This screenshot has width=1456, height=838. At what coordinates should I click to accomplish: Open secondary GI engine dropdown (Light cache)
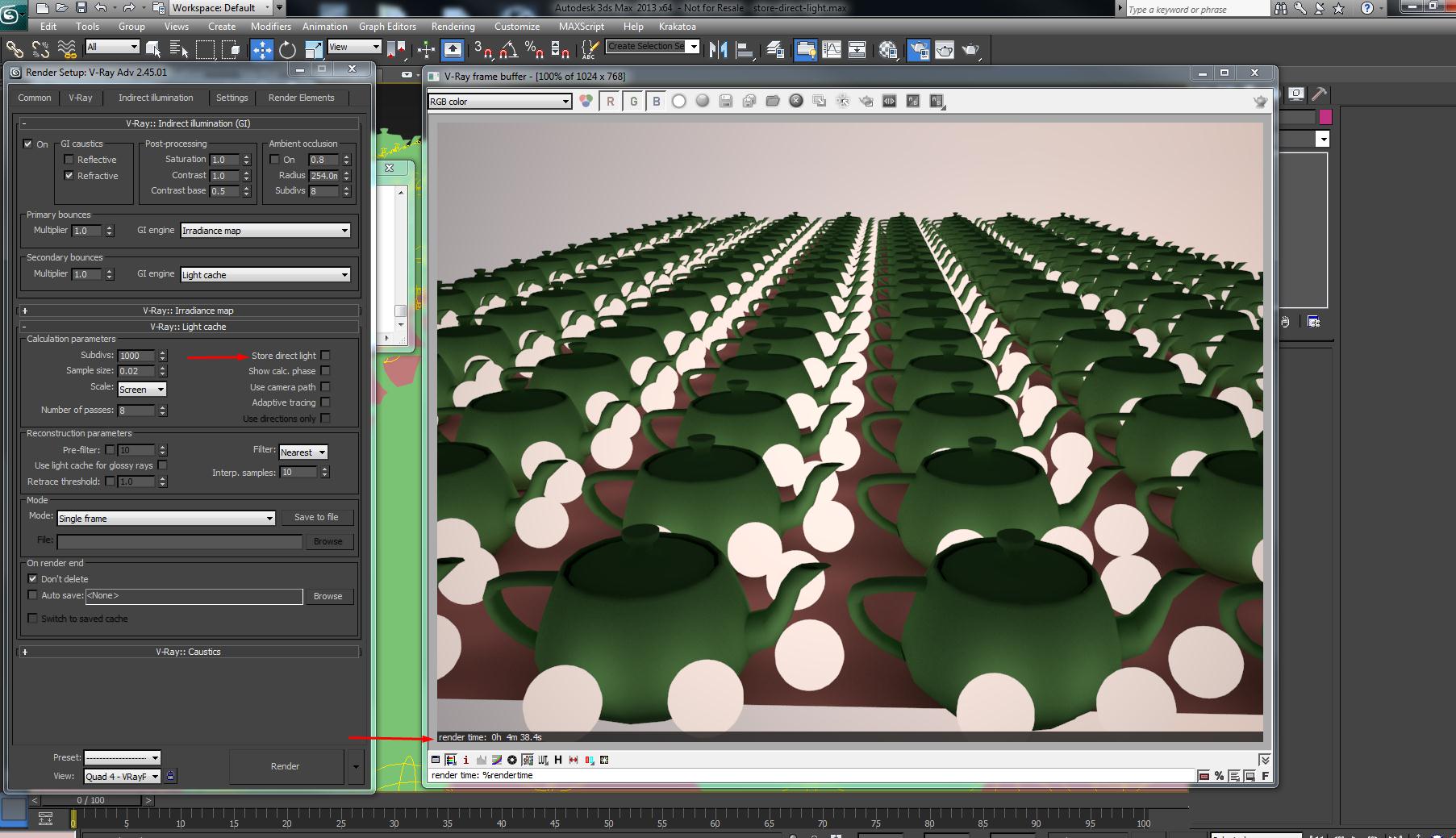coord(265,275)
